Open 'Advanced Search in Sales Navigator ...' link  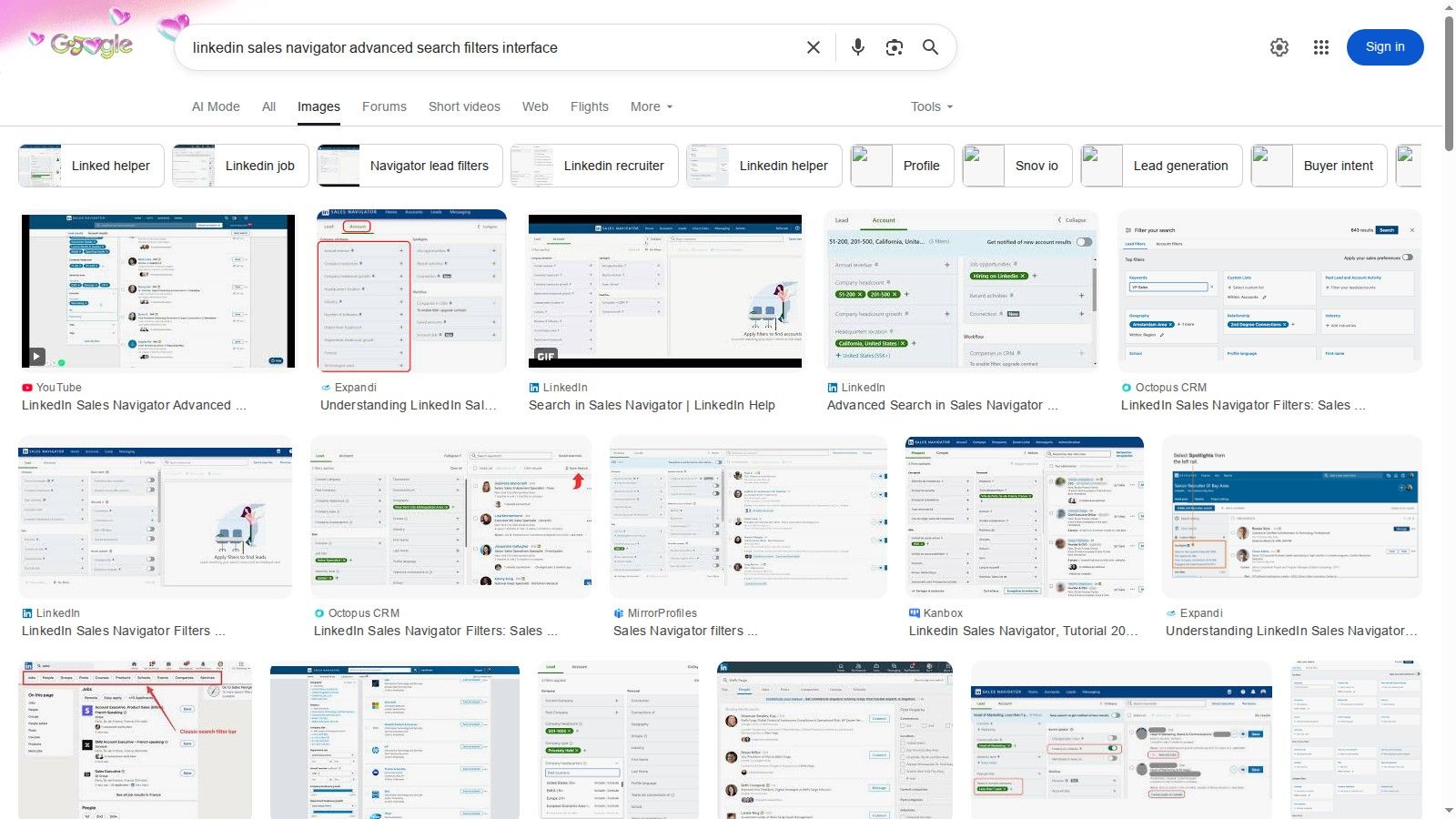(x=942, y=405)
